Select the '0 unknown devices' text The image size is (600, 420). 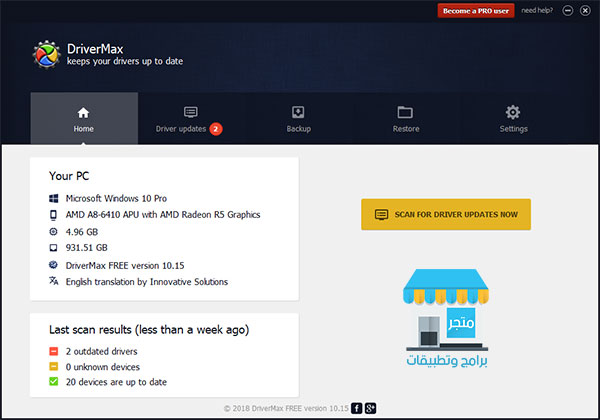click(x=103, y=367)
